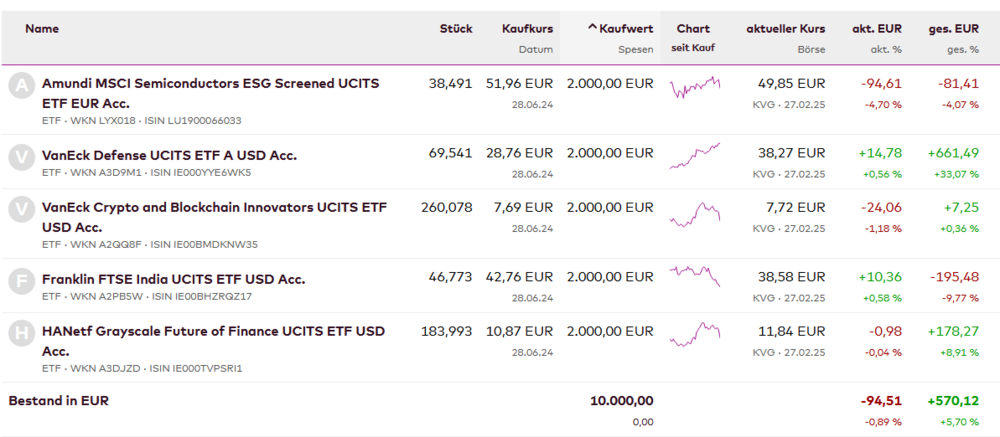This screenshot has height=437, width=1000.
Task: Click the VanEck Crypto 'V' issuer icon
Action: point(20,209)
